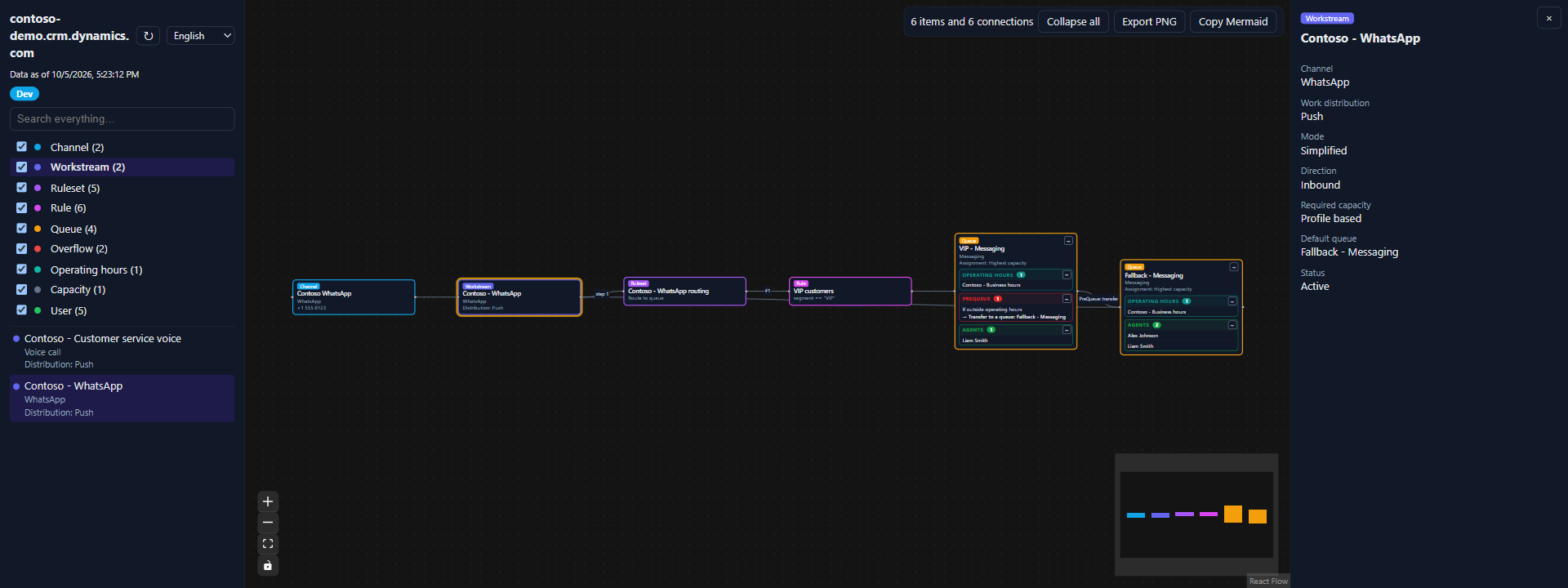The height and width of the screenshot is (588, 1568).
Task: Zoom in on the flow canvas
Action: click(268, 501)
